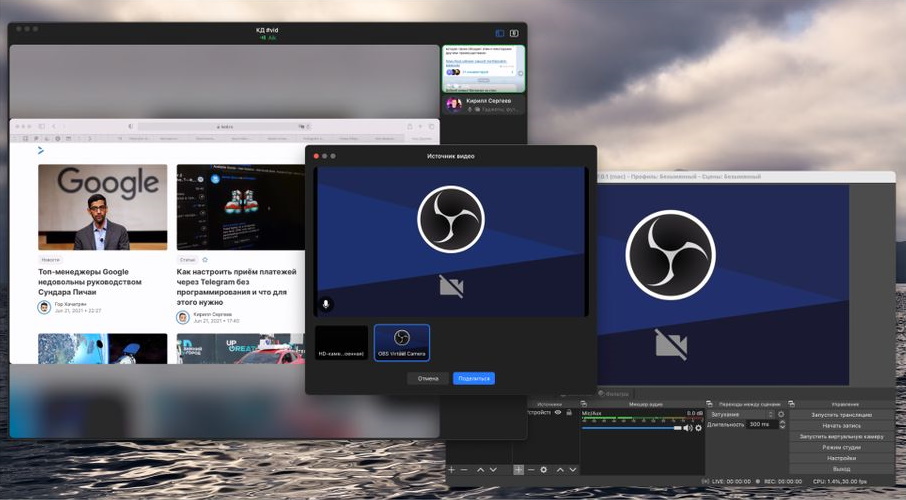Add a new source with the highlighted plus icon
This screenshot has width=906, height=500.
tap(518, 470)
